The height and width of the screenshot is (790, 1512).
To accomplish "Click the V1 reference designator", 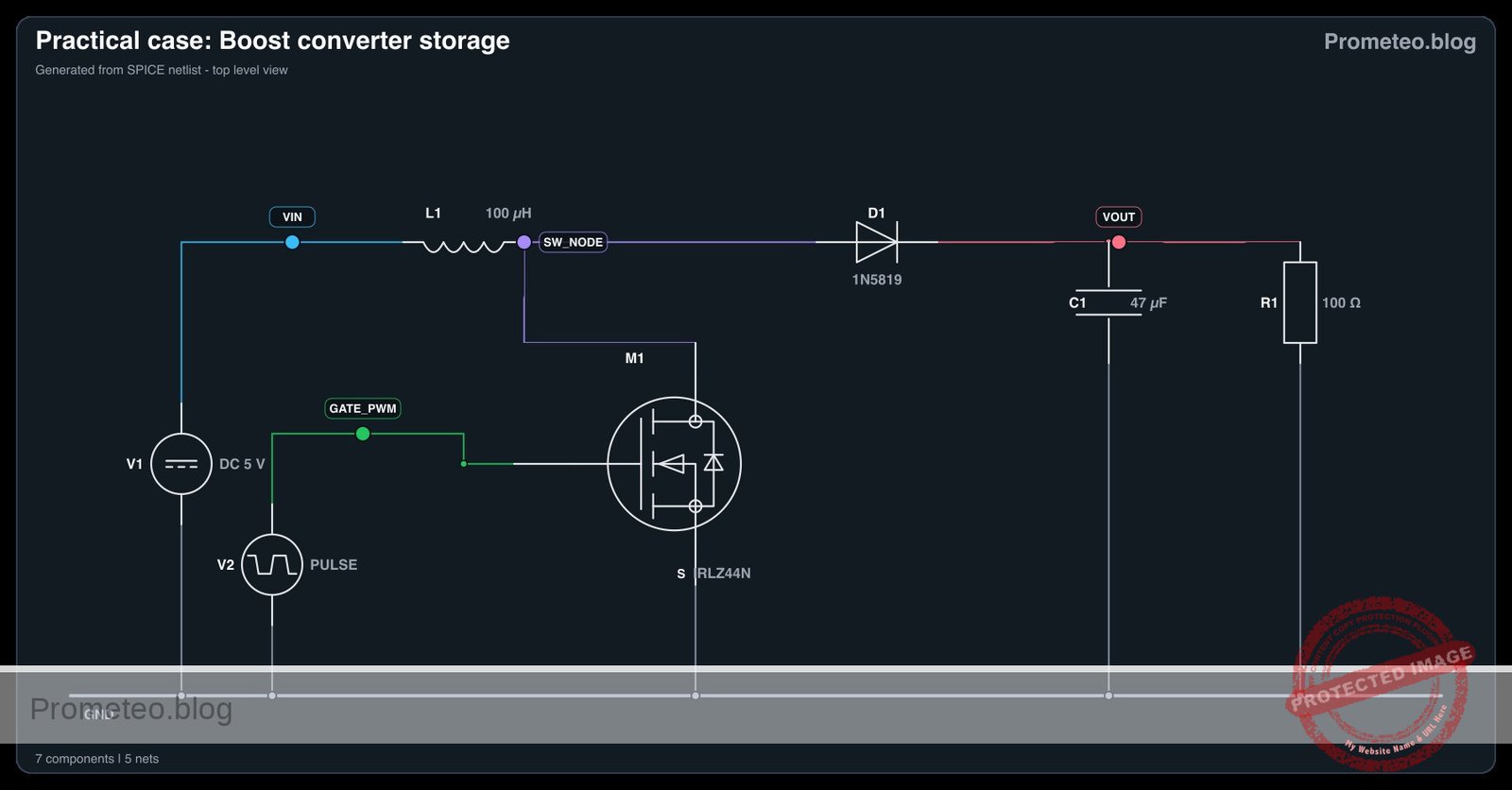I will tap(134, 464).
